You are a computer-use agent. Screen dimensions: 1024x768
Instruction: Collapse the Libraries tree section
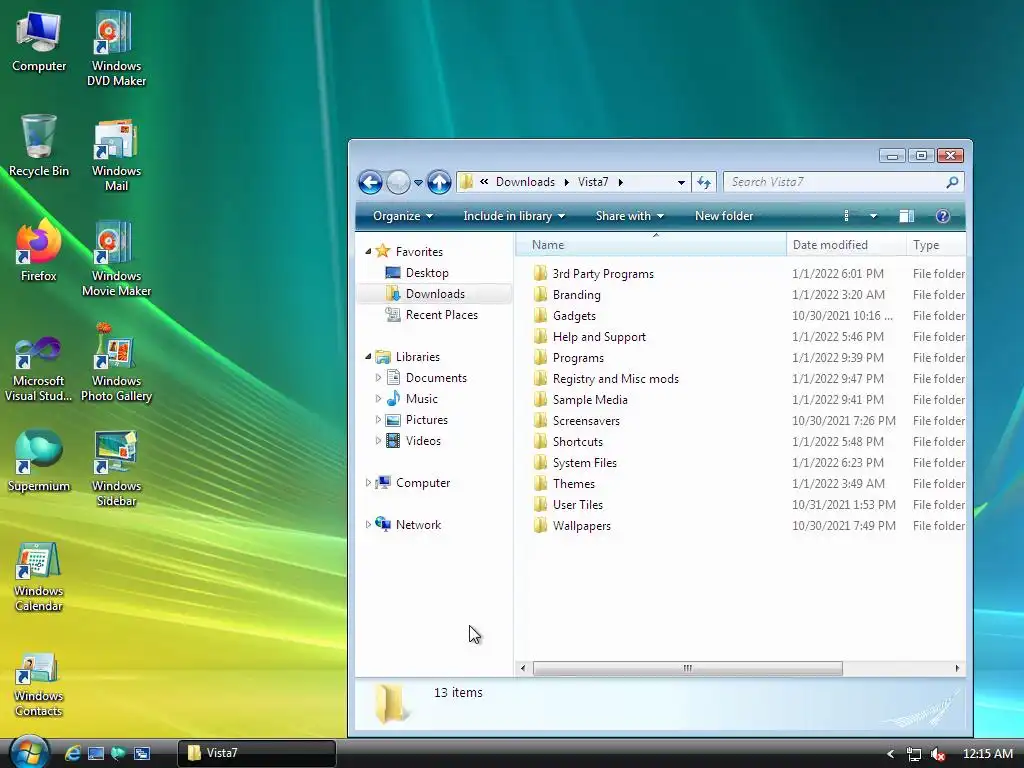tap(368, 357)
